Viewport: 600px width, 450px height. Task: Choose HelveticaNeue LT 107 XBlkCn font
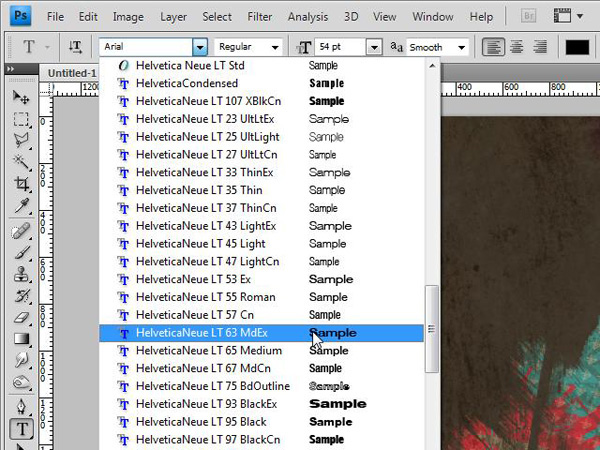click(x=261, y=101)
